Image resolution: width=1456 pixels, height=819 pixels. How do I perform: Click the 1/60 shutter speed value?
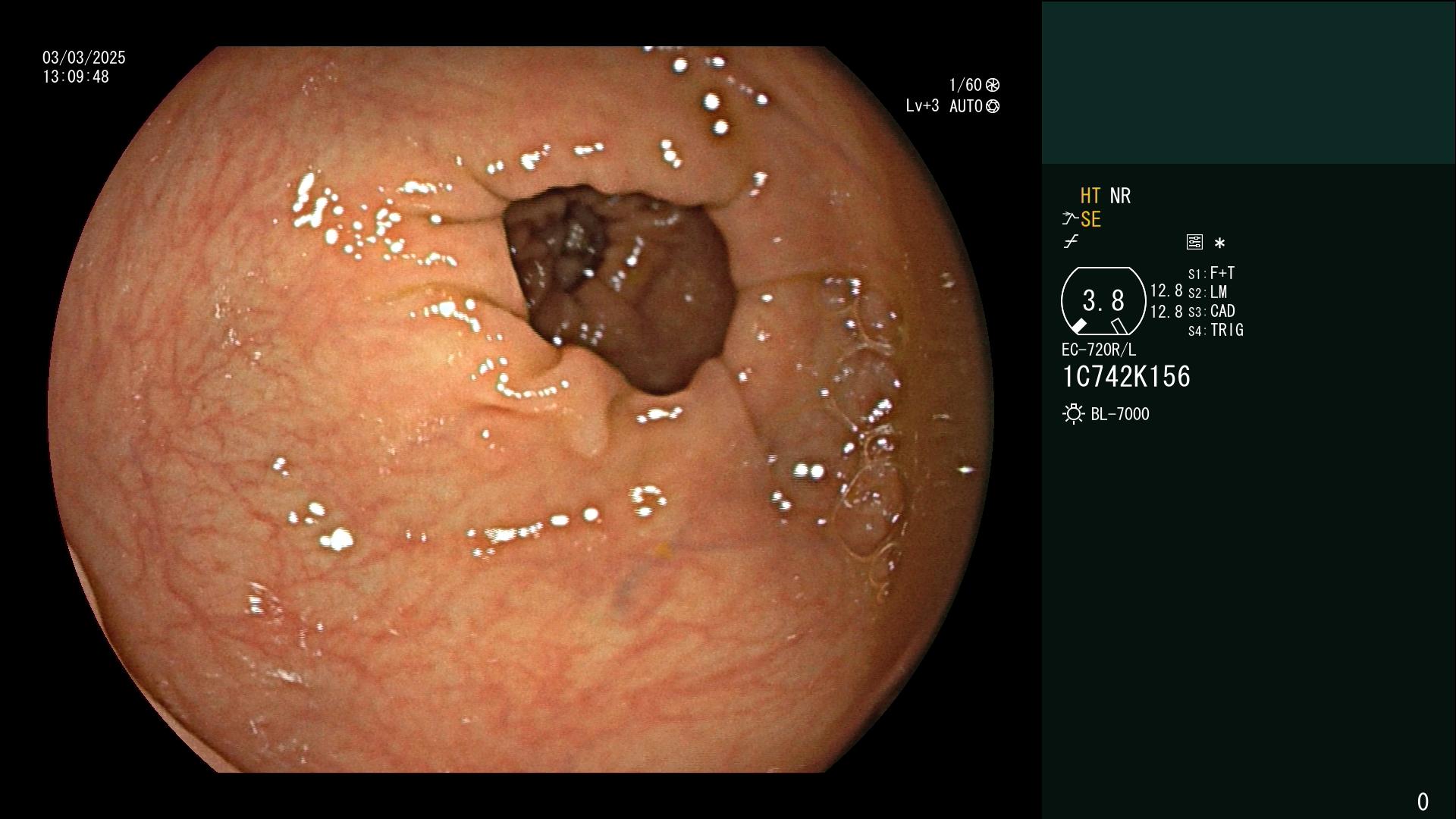coord(965,85)
